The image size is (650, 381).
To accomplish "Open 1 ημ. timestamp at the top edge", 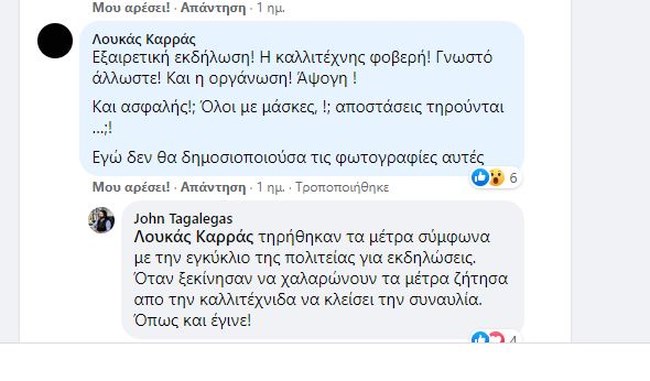I will (x=271, y=7).
